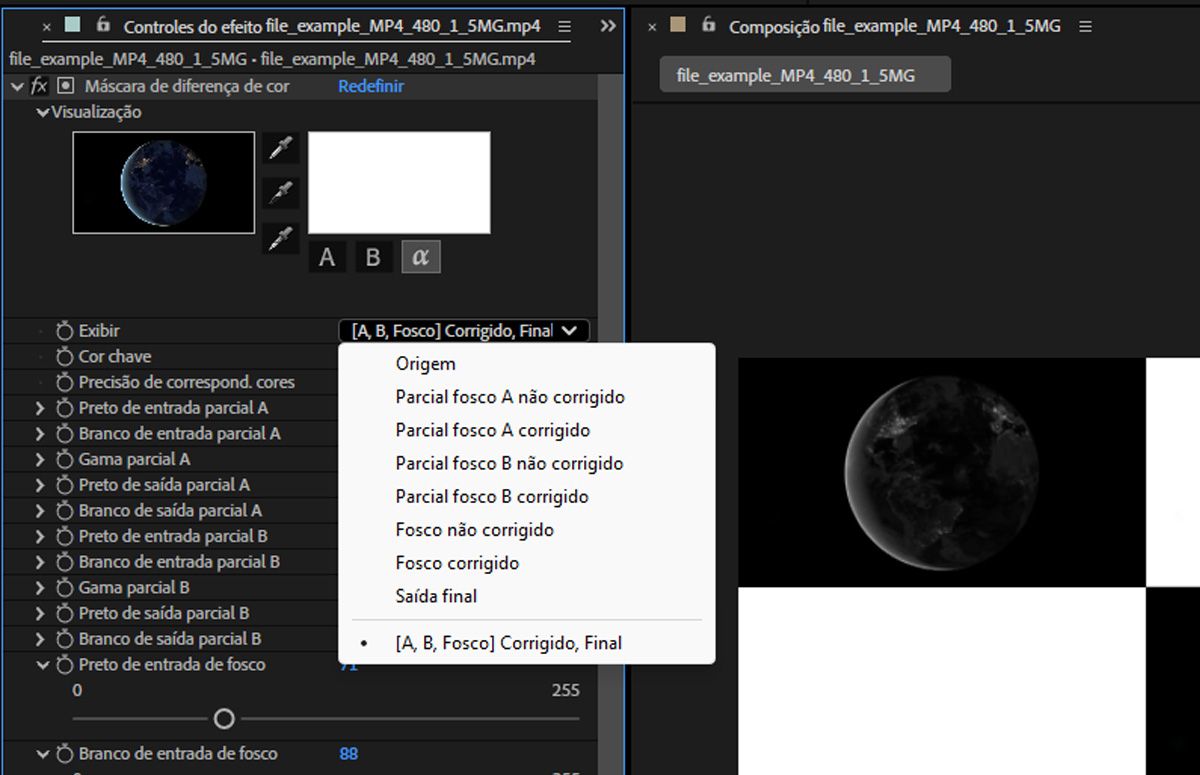Toggle stopwatch for Gama parcial B

[65, 587]
